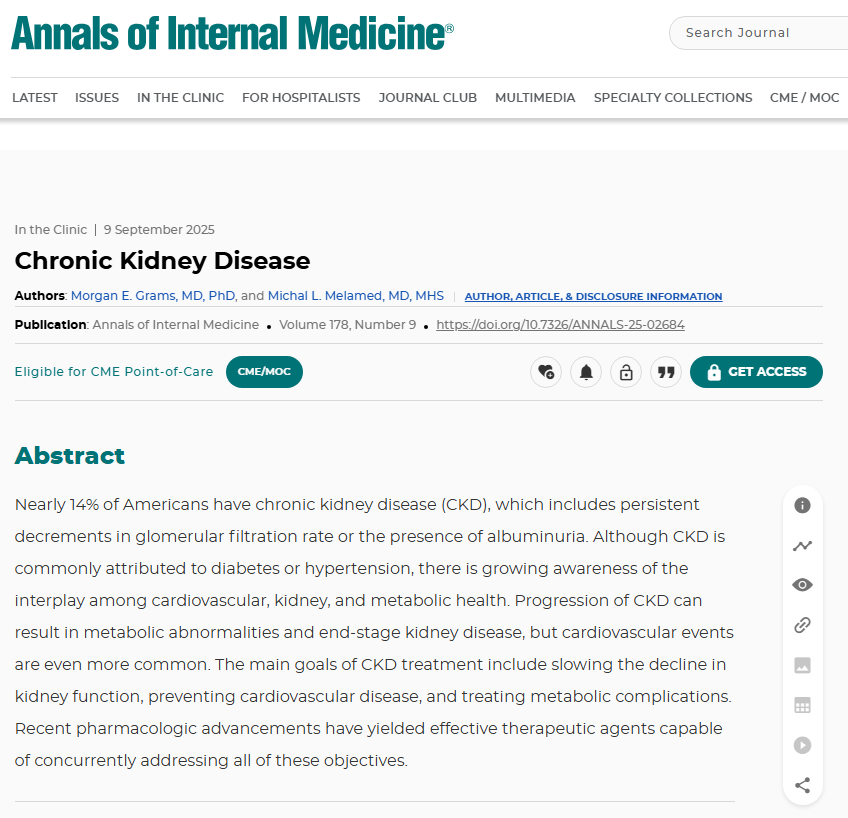
Task: Open the LATEST menu item
Action: 35,98
